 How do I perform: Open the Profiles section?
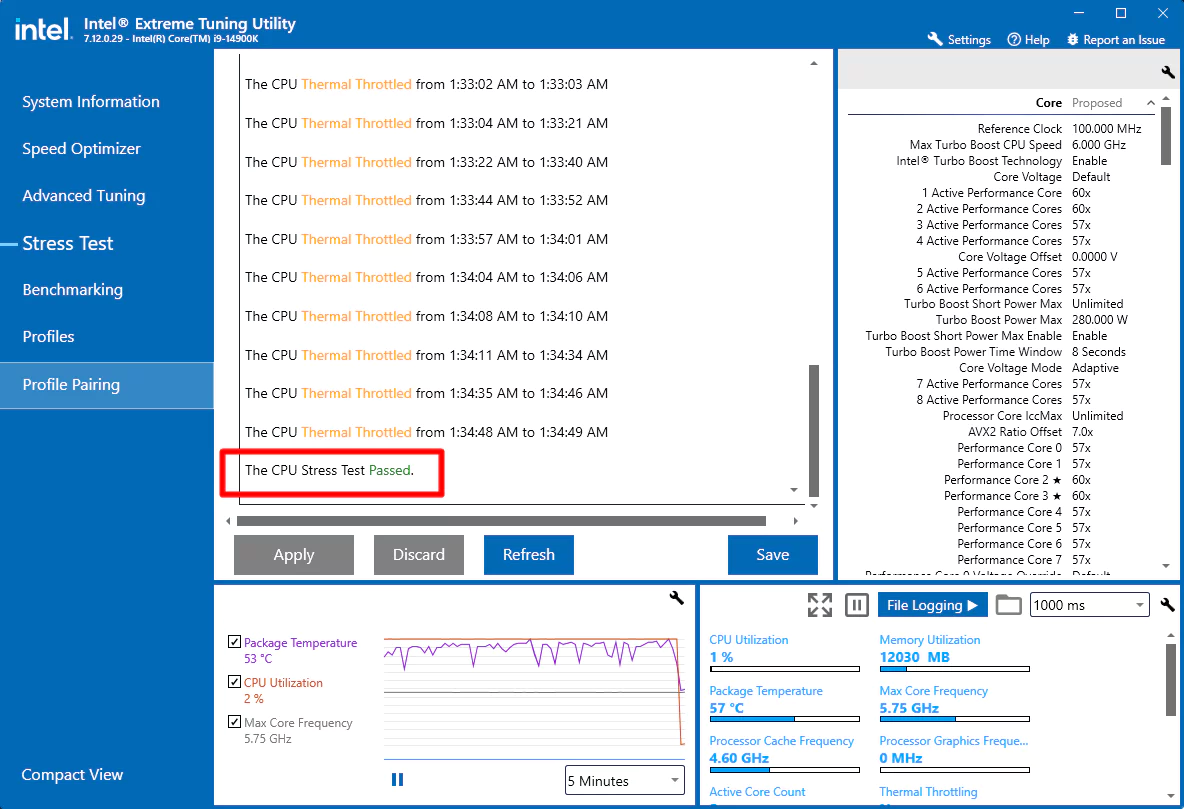click(48, 336)
